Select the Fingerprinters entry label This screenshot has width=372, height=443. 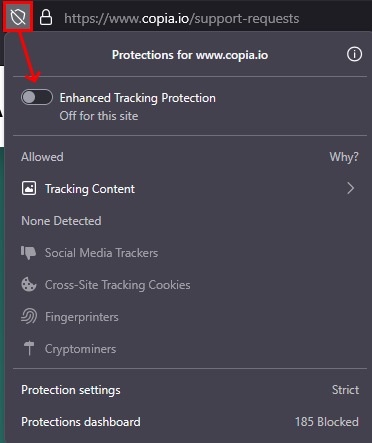[x=82, y=317]
